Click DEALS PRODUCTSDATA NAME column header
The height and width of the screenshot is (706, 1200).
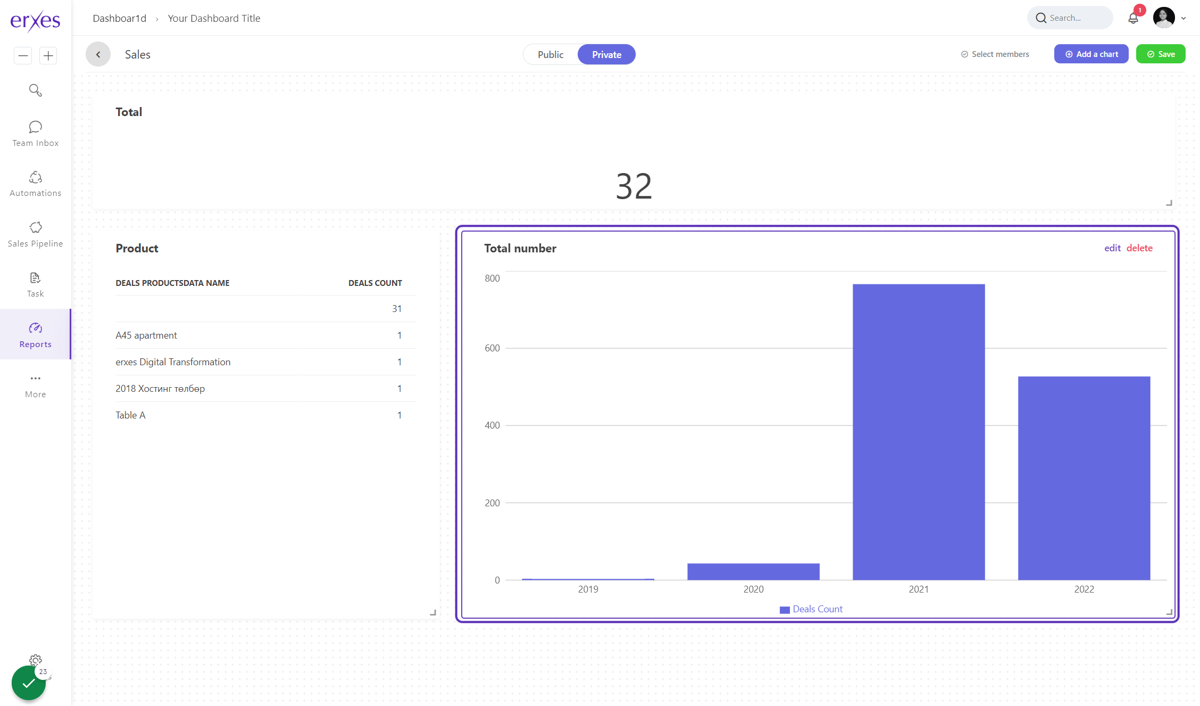coord(172,283)
